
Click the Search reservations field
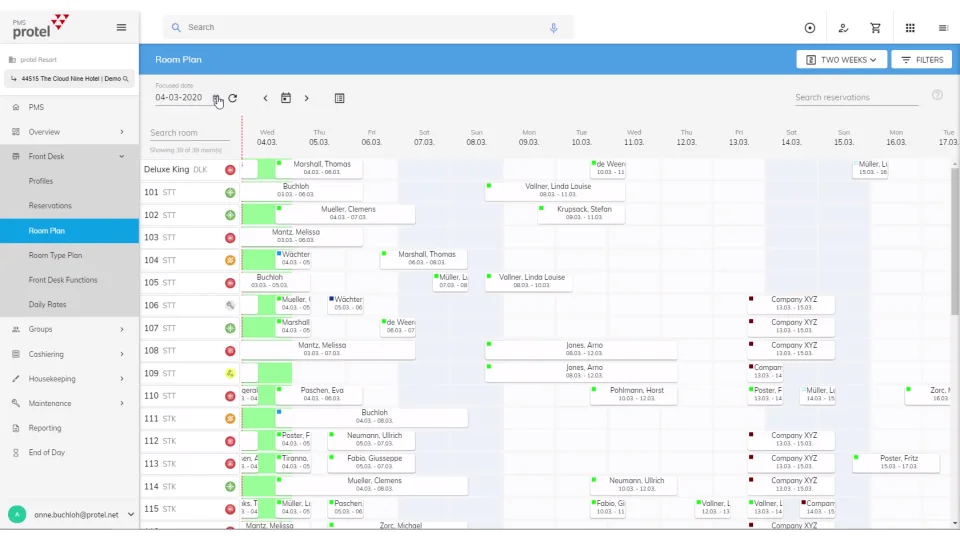[856, 98]
